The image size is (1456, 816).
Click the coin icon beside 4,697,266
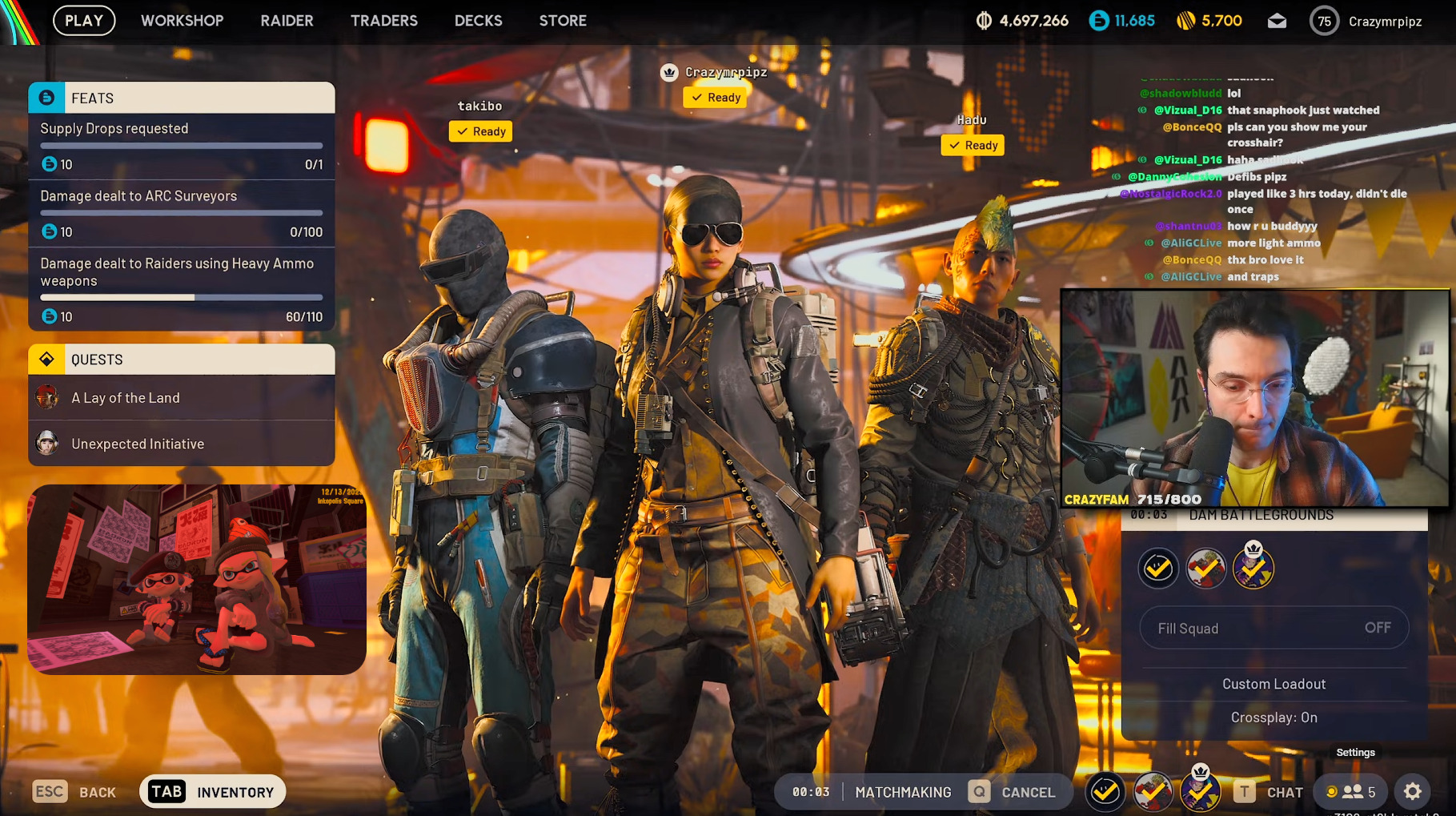click(x=984, y=21)
